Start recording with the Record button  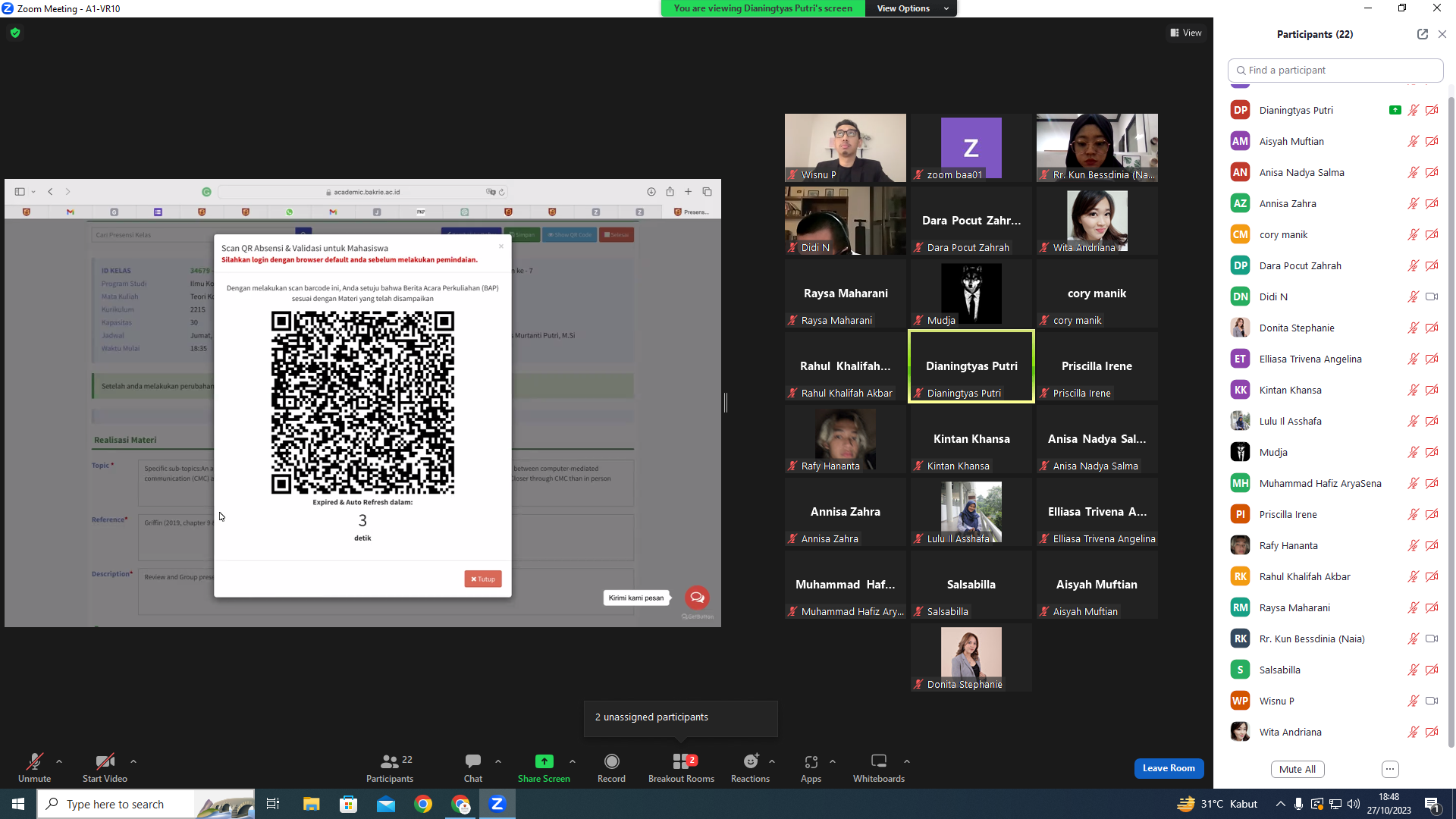pyautogui.click(x=611, y=767)
